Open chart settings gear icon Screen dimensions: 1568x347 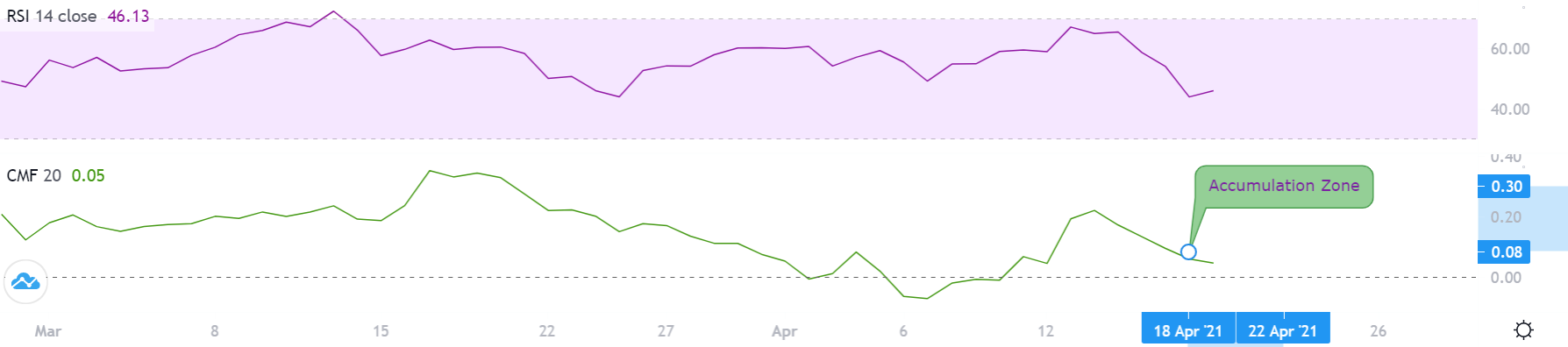(1524, 330)
